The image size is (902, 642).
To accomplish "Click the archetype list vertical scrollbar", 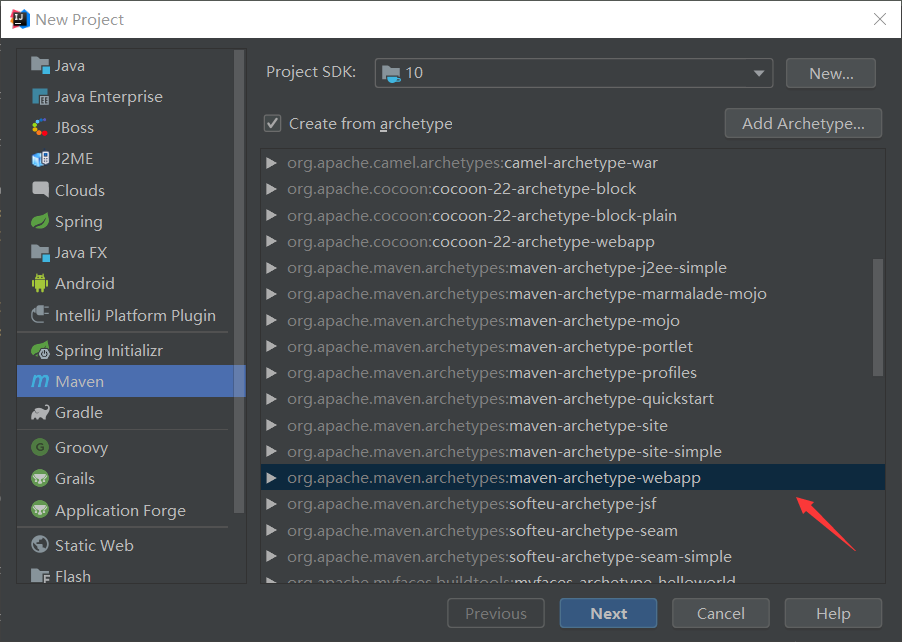I will (x=878, y=317).
